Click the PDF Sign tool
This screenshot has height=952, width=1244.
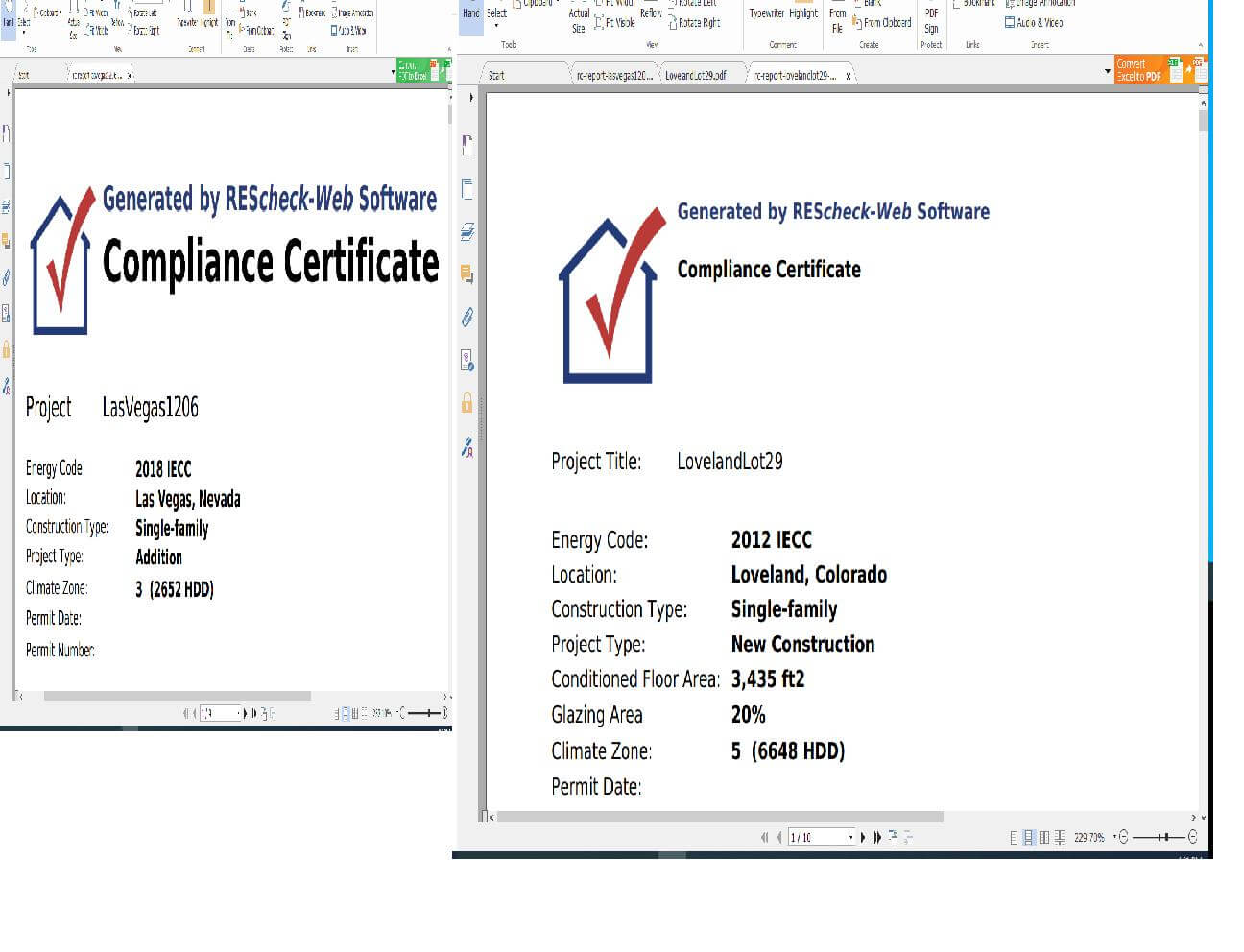tap(930, 20)
